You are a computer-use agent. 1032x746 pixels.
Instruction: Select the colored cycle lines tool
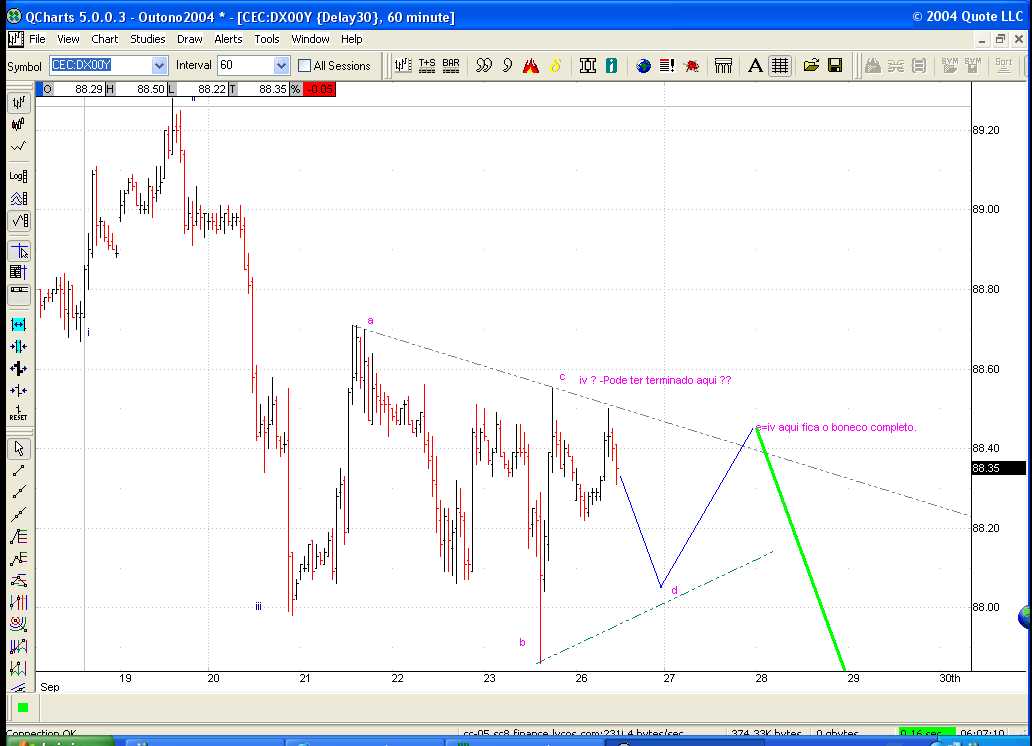point(18,647)
